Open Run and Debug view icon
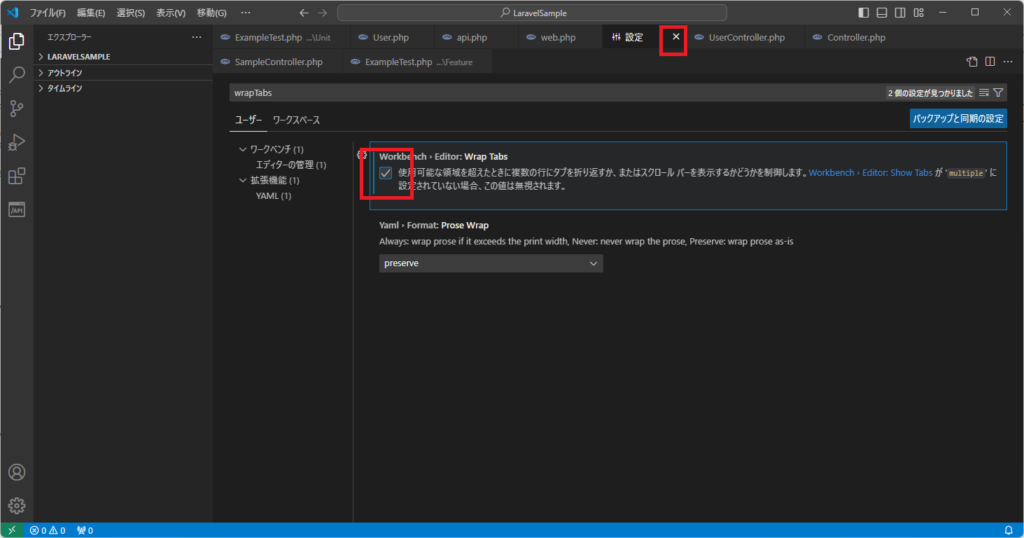Screen dimensions: 1024x538 point(16,142)
